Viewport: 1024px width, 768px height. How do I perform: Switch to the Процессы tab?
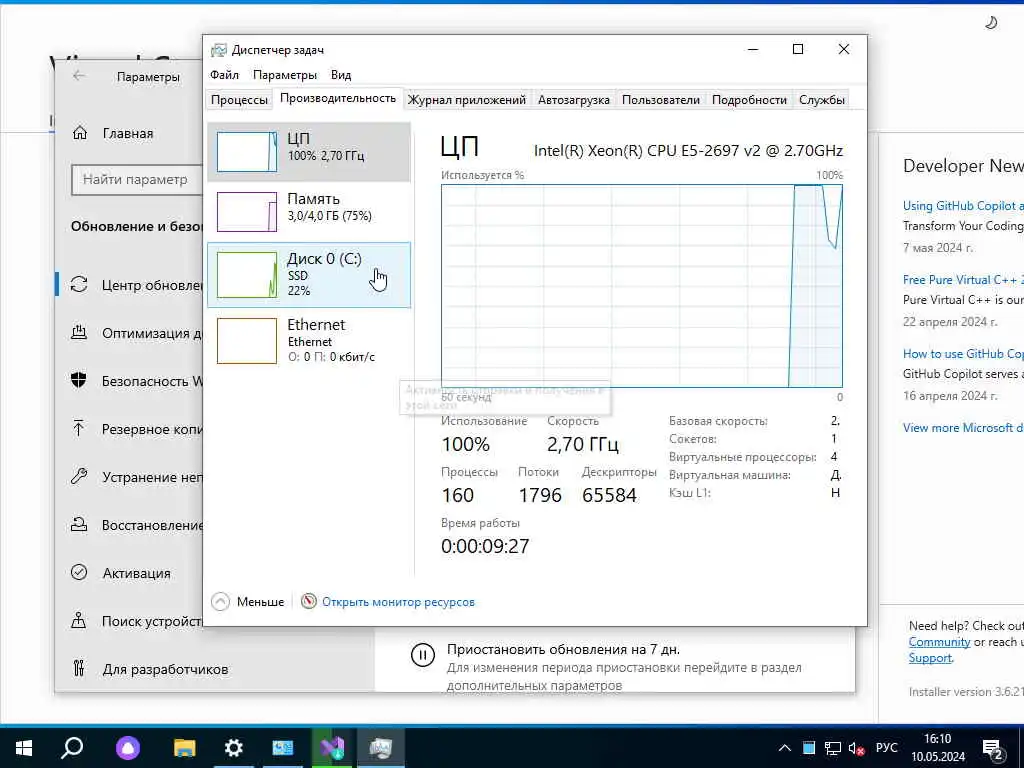[x=239, y=100]
